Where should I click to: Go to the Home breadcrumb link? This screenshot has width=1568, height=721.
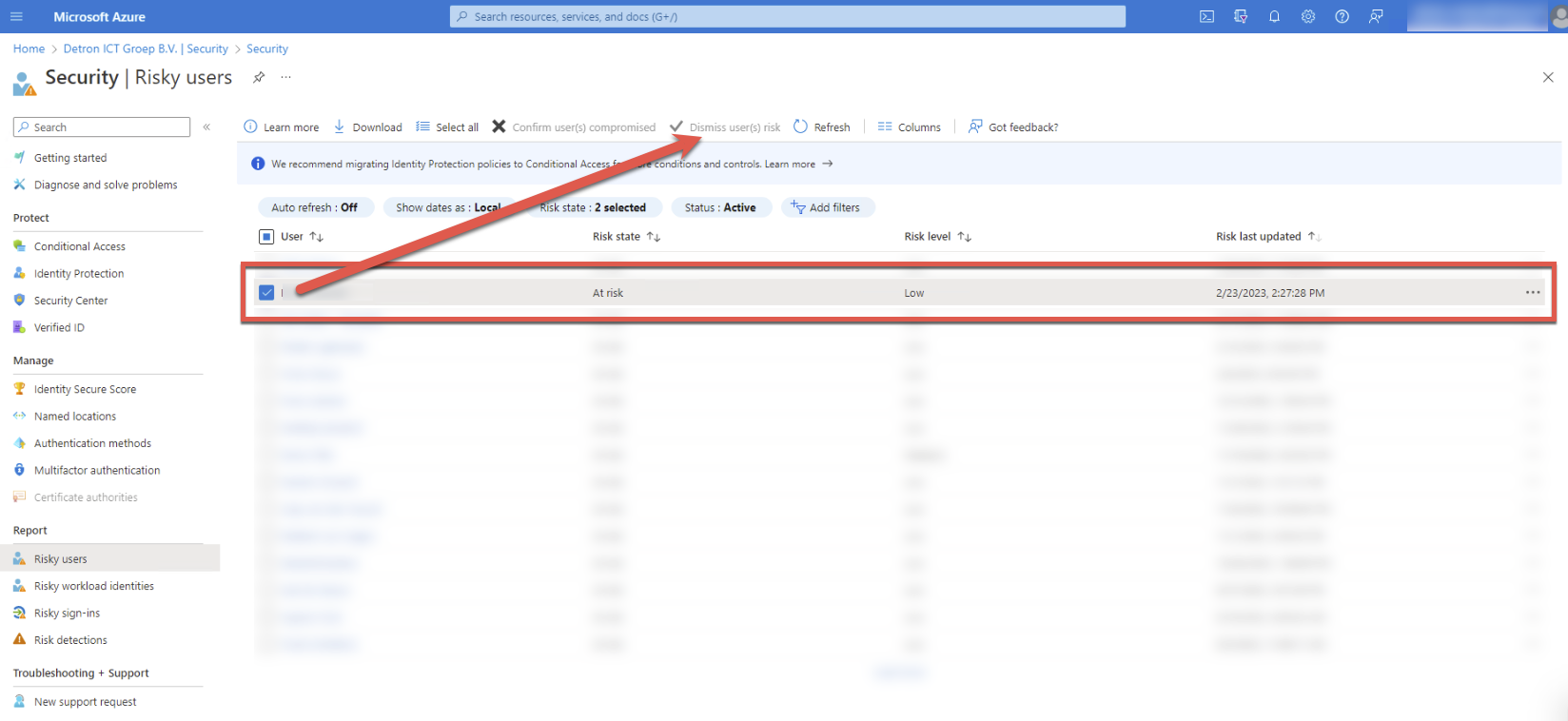pyautogui.click(x=29, y=49)
